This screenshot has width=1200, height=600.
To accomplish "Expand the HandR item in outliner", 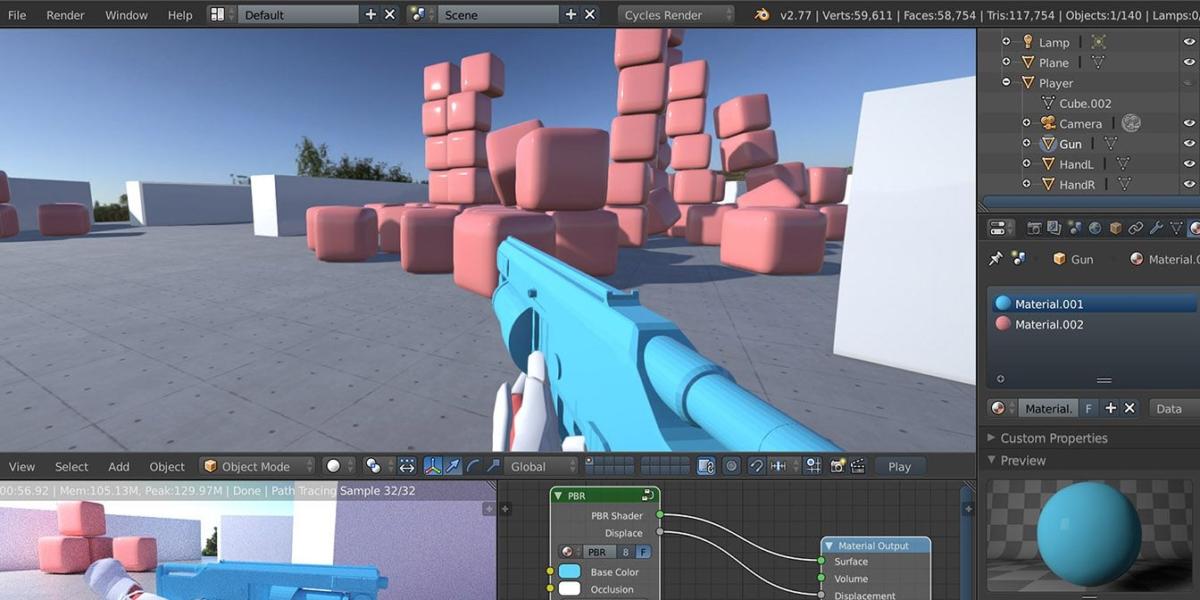I will 1026,184.
